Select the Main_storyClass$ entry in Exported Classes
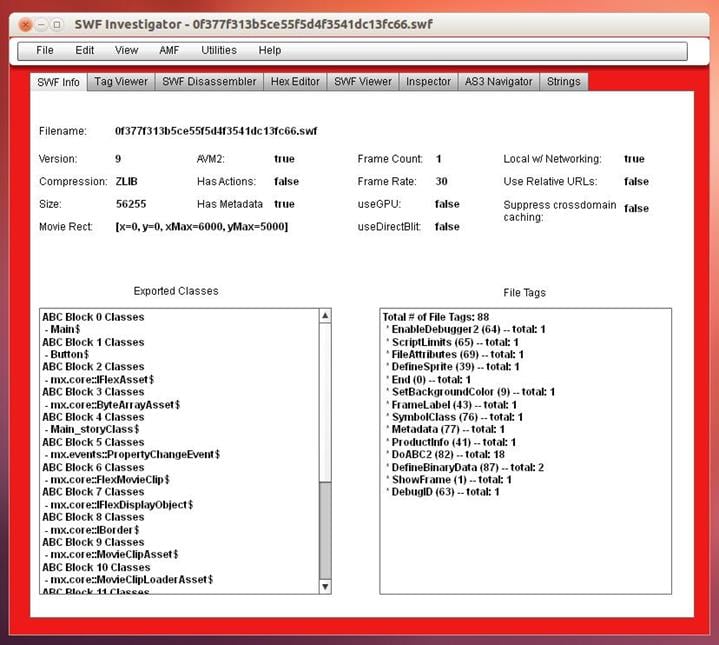 (93, 429)
